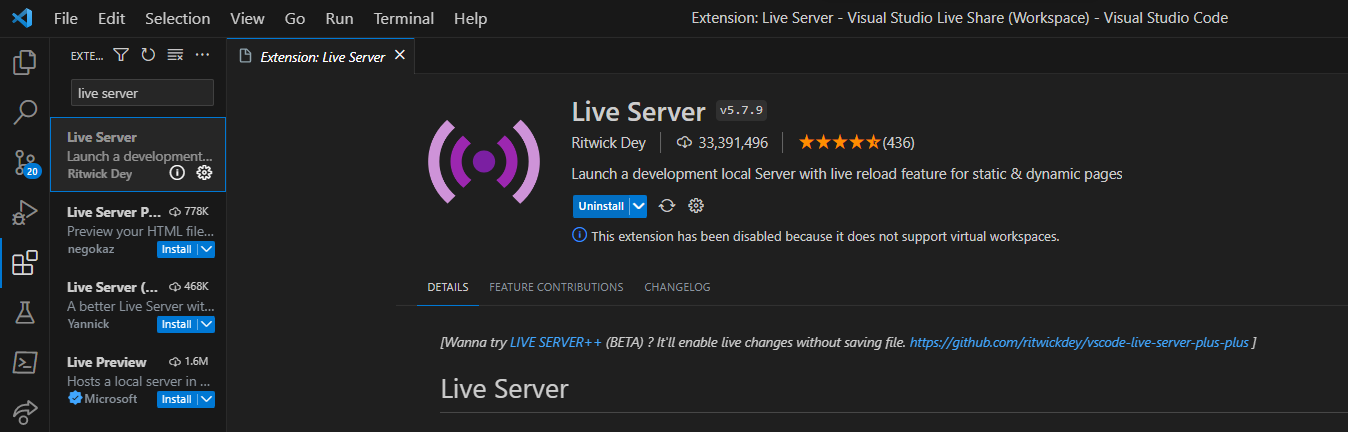Open the Remote Explorer terminal icon
The height and width of the screenshot is (432, 1348).
[x=24, y=362]
